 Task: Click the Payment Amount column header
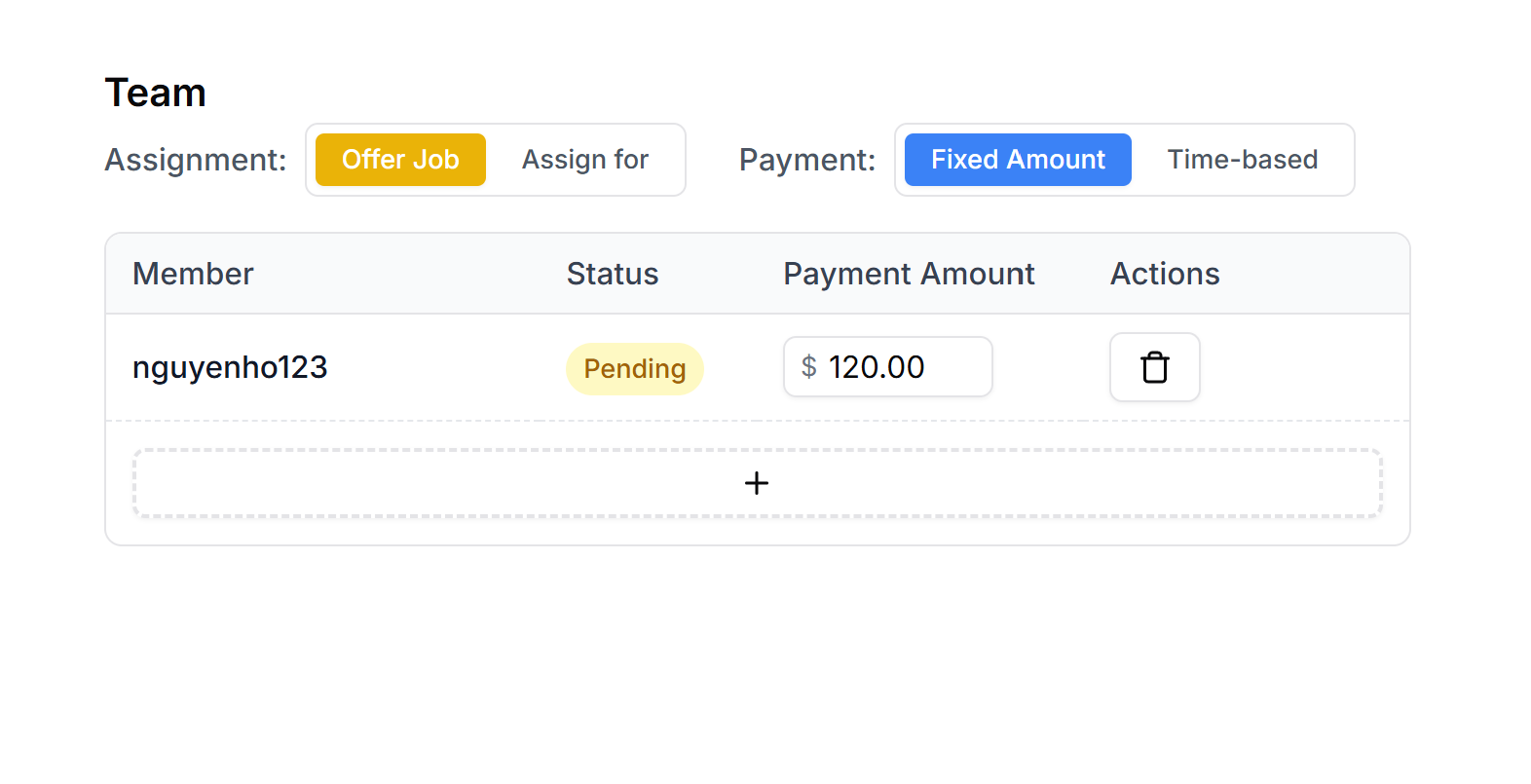tap(909, 274)
